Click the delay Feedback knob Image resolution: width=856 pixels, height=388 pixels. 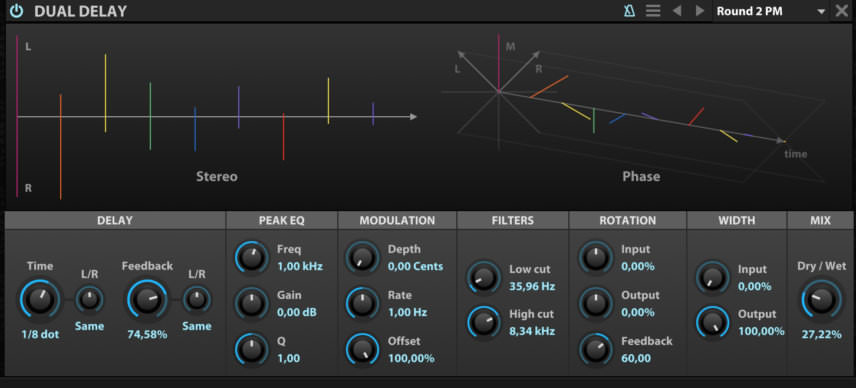(147, 299)
